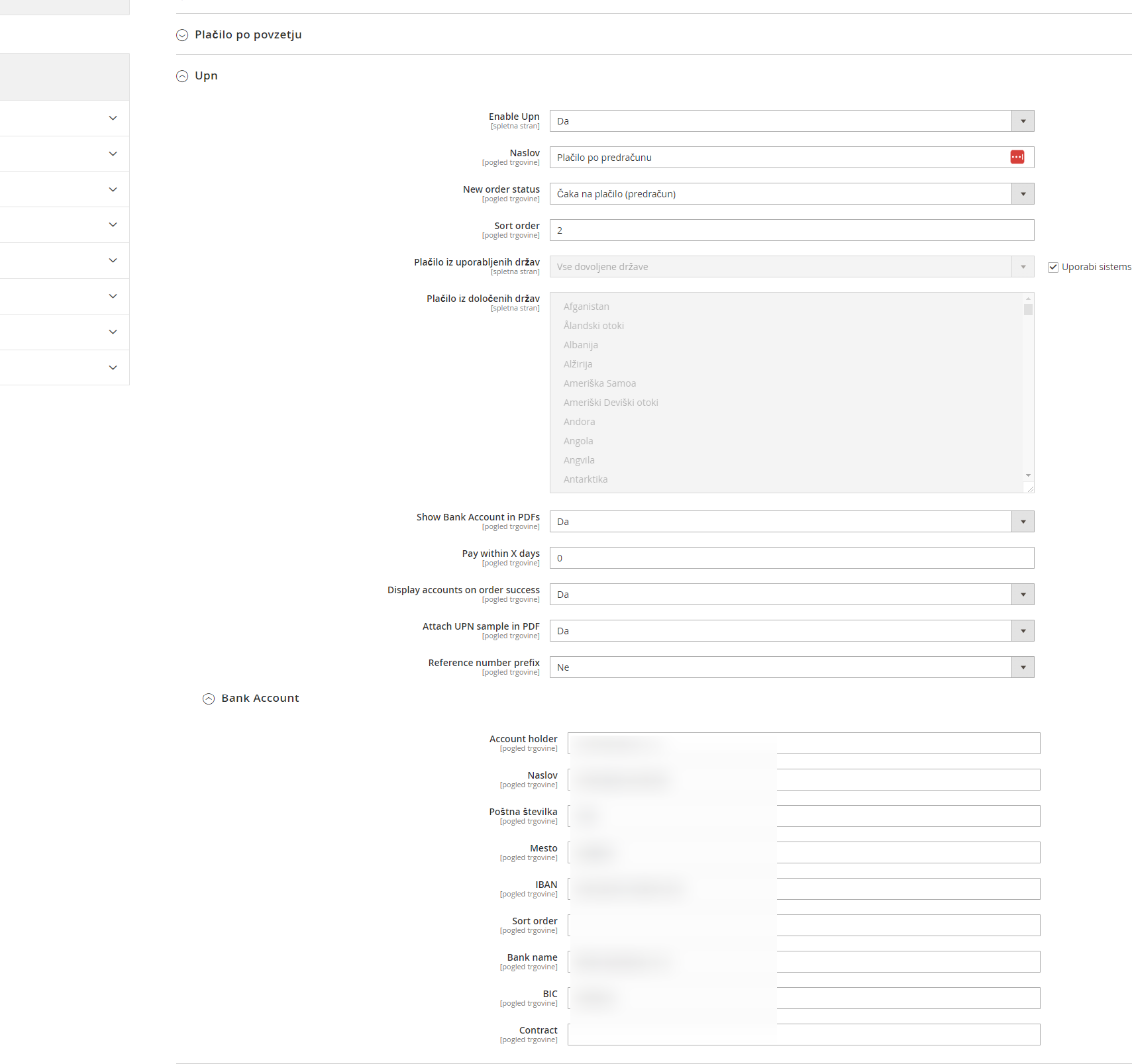
Task: Collapse the Upn section
Action: pyautogui.click(x=197, y=75)
